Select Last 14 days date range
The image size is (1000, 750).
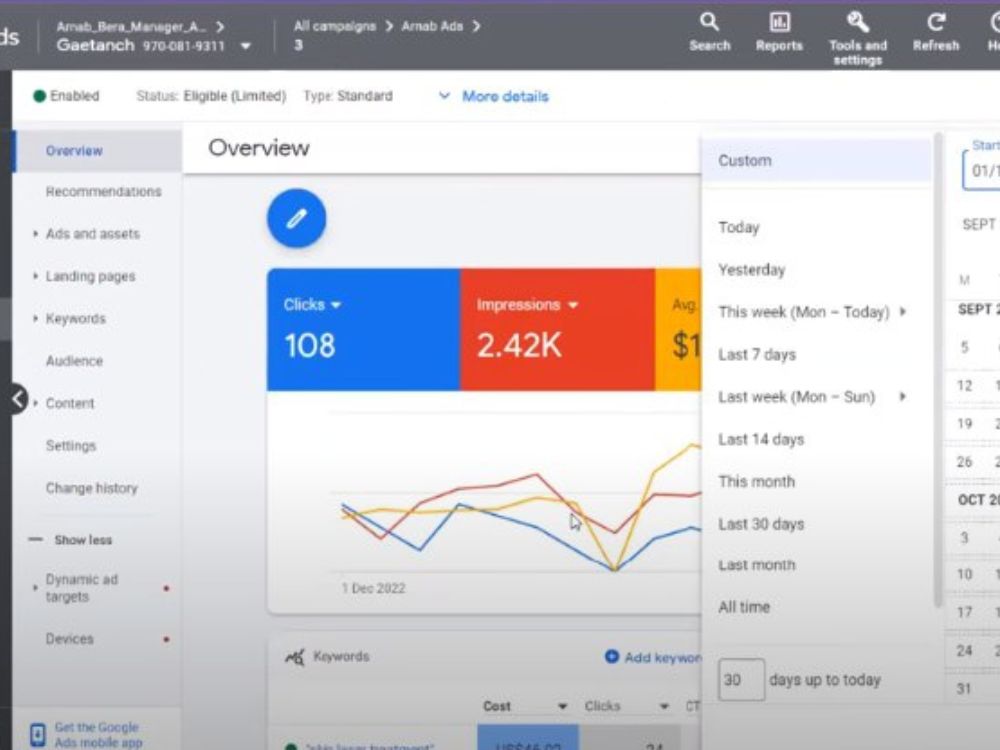pos(761,439)
